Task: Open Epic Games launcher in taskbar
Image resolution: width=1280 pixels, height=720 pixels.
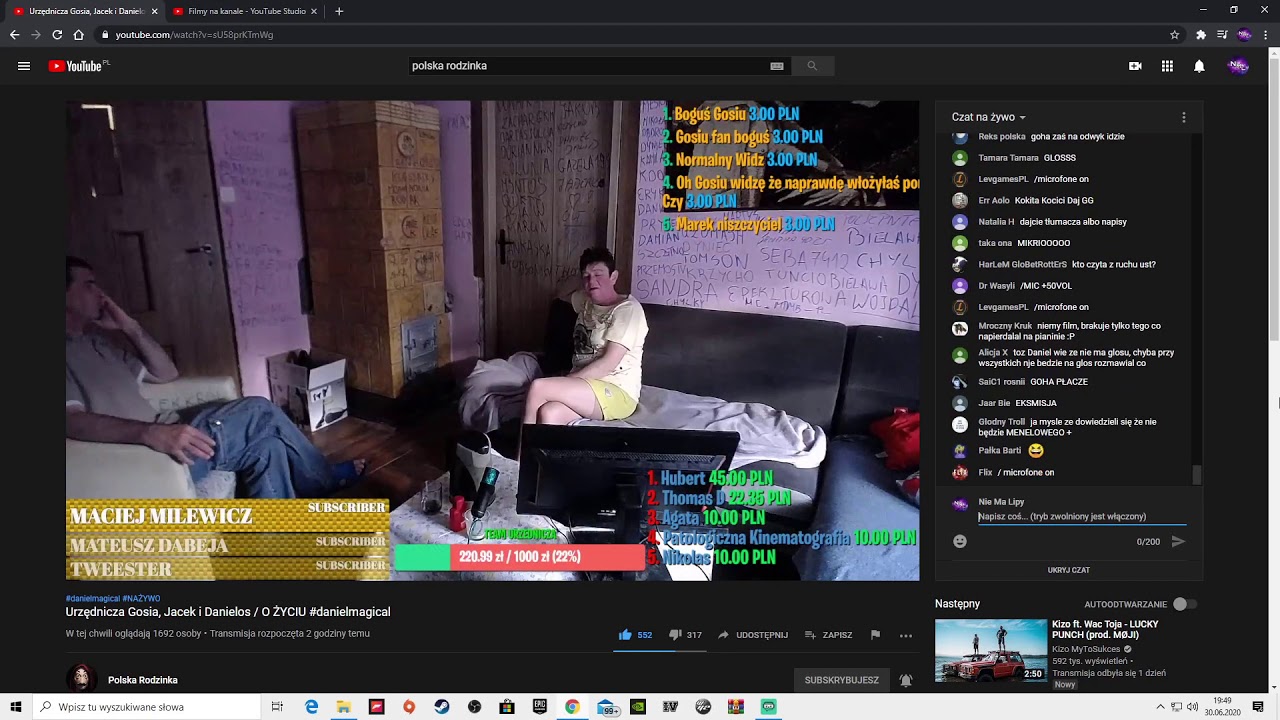Action: click(x=540, y=707)
